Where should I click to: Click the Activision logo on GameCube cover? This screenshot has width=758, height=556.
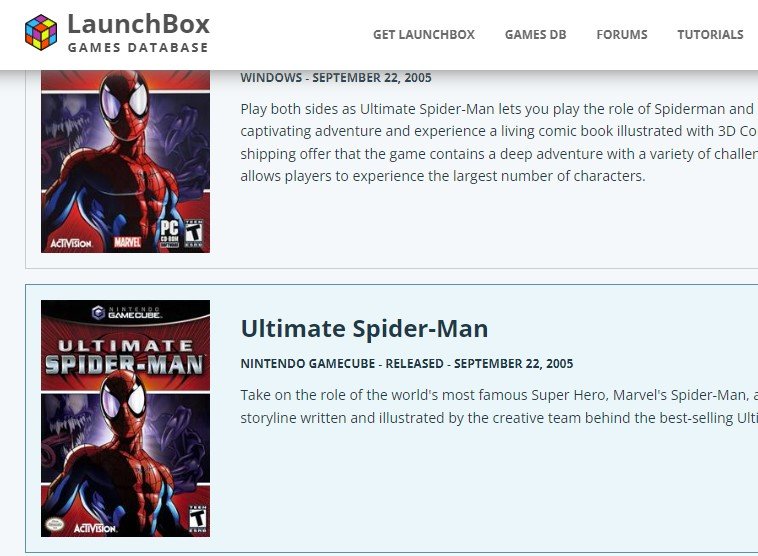(95, 528)
